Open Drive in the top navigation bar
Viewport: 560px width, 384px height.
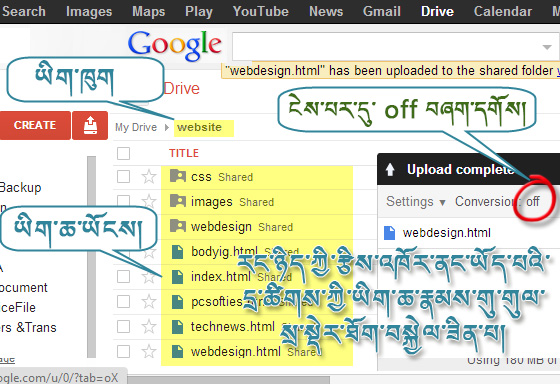(x=438, y=11)
